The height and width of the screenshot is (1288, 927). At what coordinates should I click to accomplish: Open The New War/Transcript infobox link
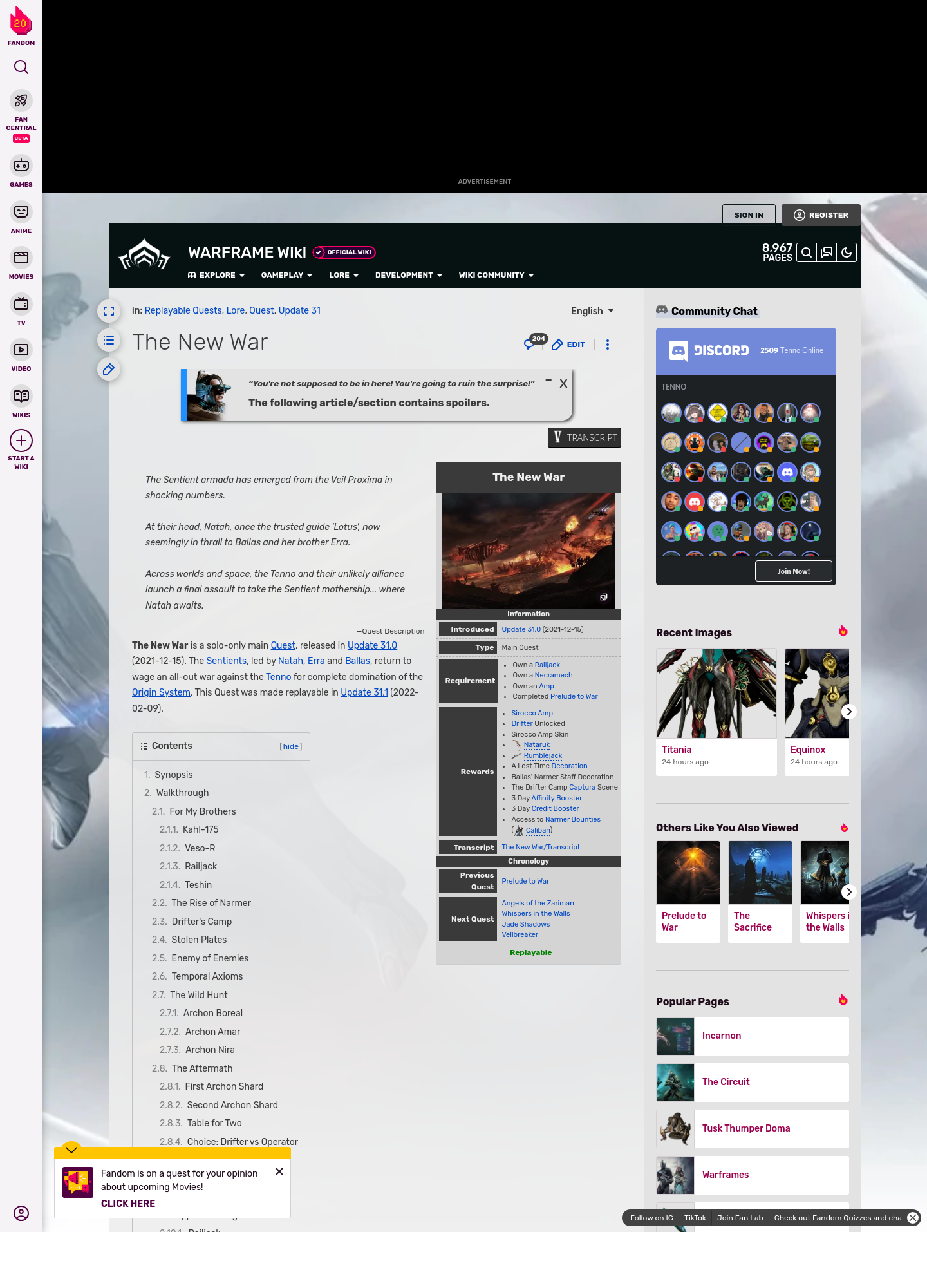[541, 847]
